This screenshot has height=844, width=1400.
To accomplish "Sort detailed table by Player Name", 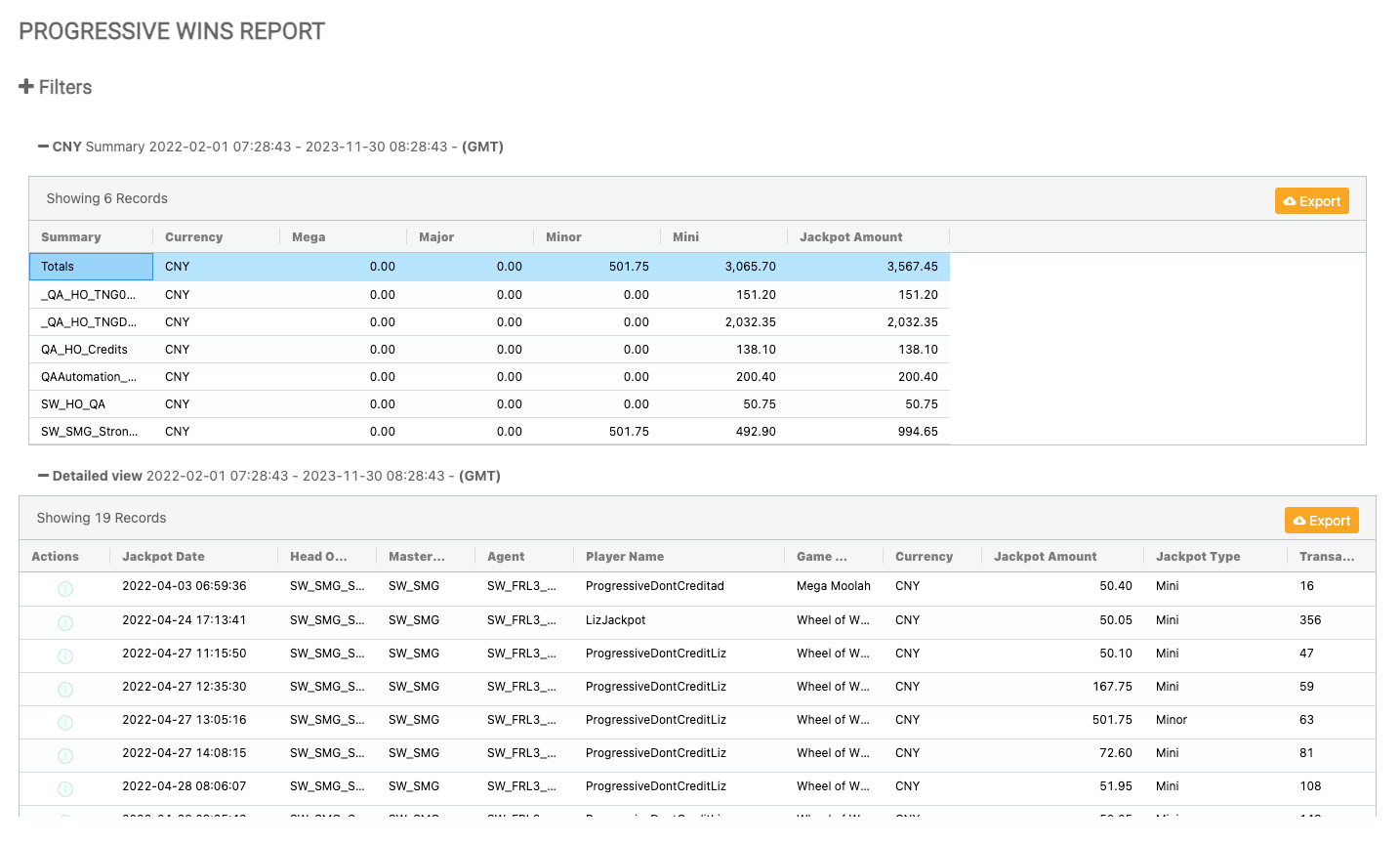I will (x=624, y=557).
